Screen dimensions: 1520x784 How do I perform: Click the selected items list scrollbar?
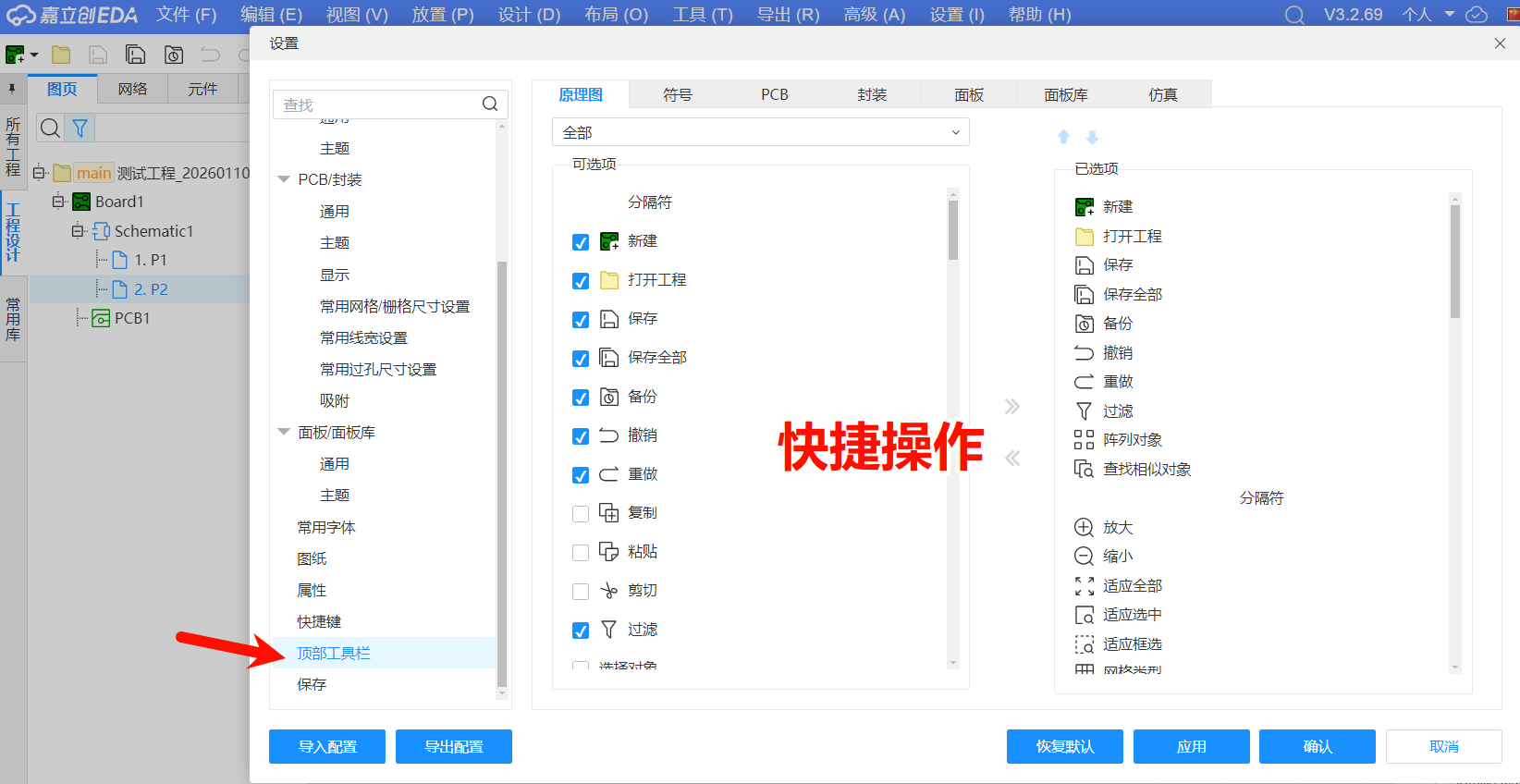tap(1455, 262)
